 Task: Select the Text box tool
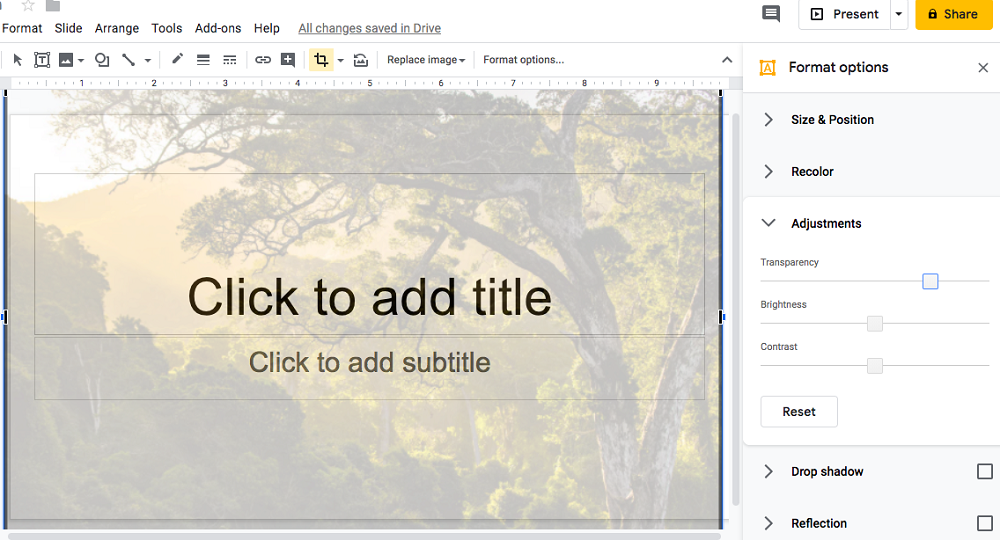point(42,60)
